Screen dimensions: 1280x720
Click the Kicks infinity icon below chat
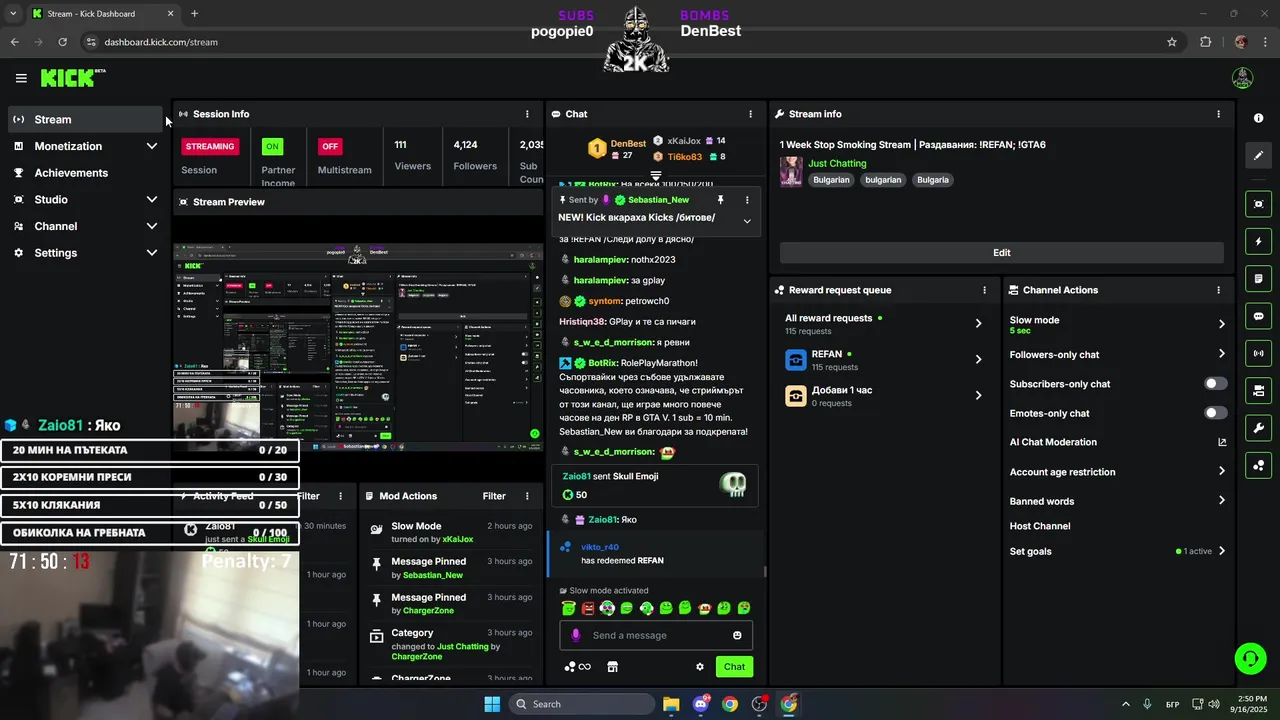click(577, 667)
